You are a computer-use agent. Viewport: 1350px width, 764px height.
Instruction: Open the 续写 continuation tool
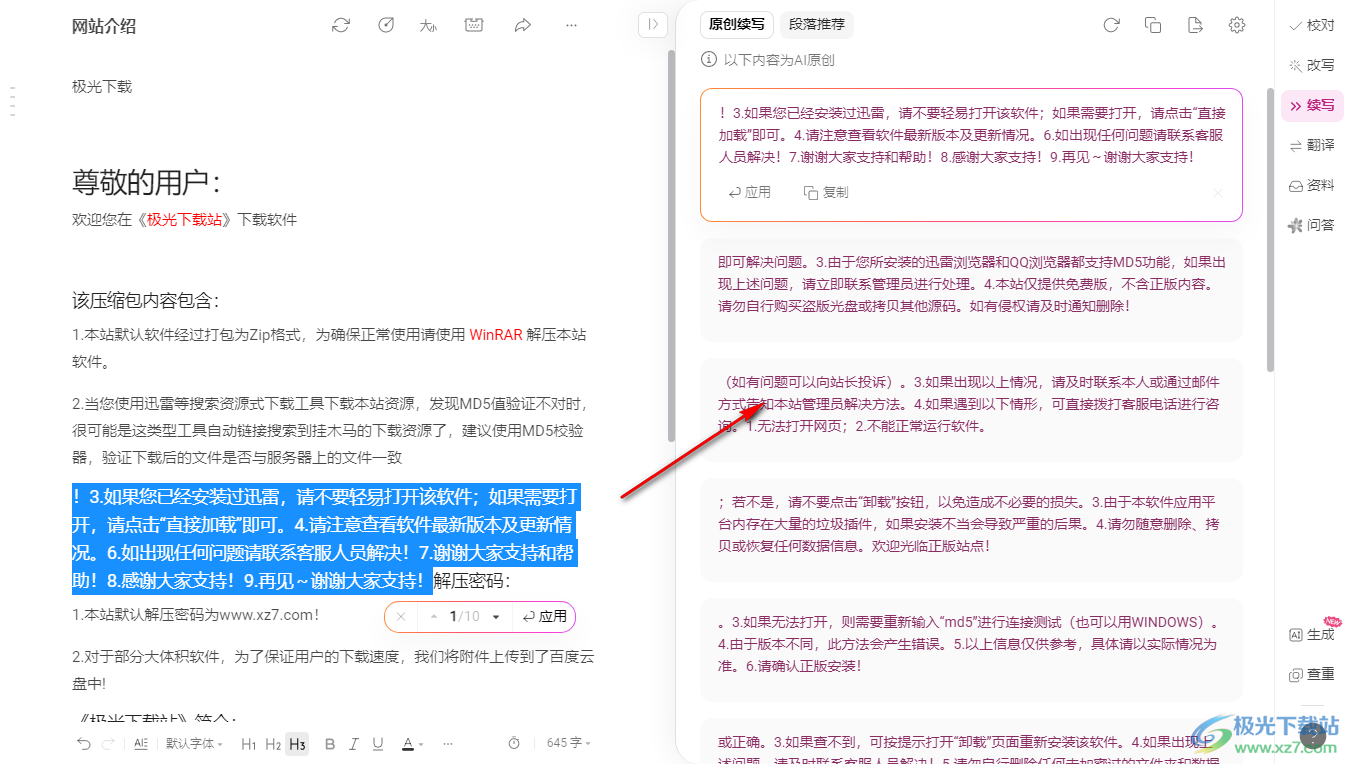point(1312,105)
